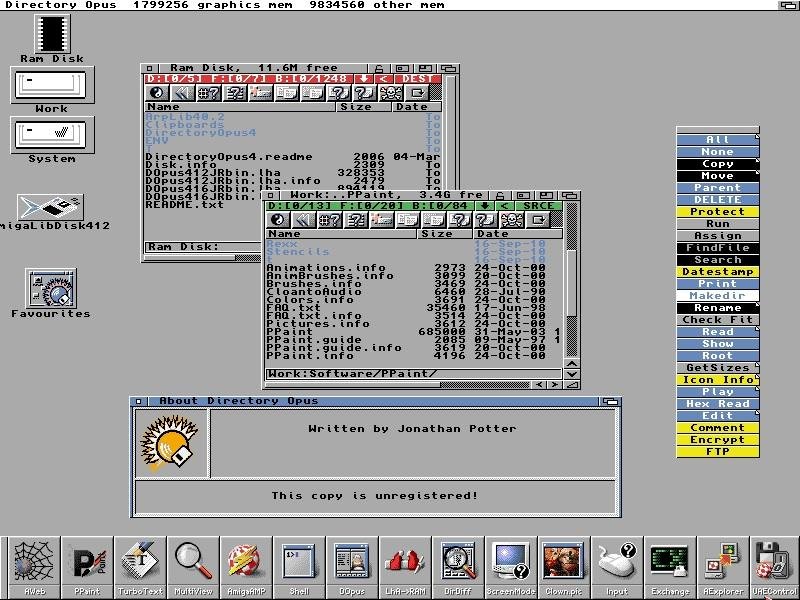The width and height of the screenshot is (800, 600).
Task: Click the Ram Disk: path field
Action: point(203,247)
